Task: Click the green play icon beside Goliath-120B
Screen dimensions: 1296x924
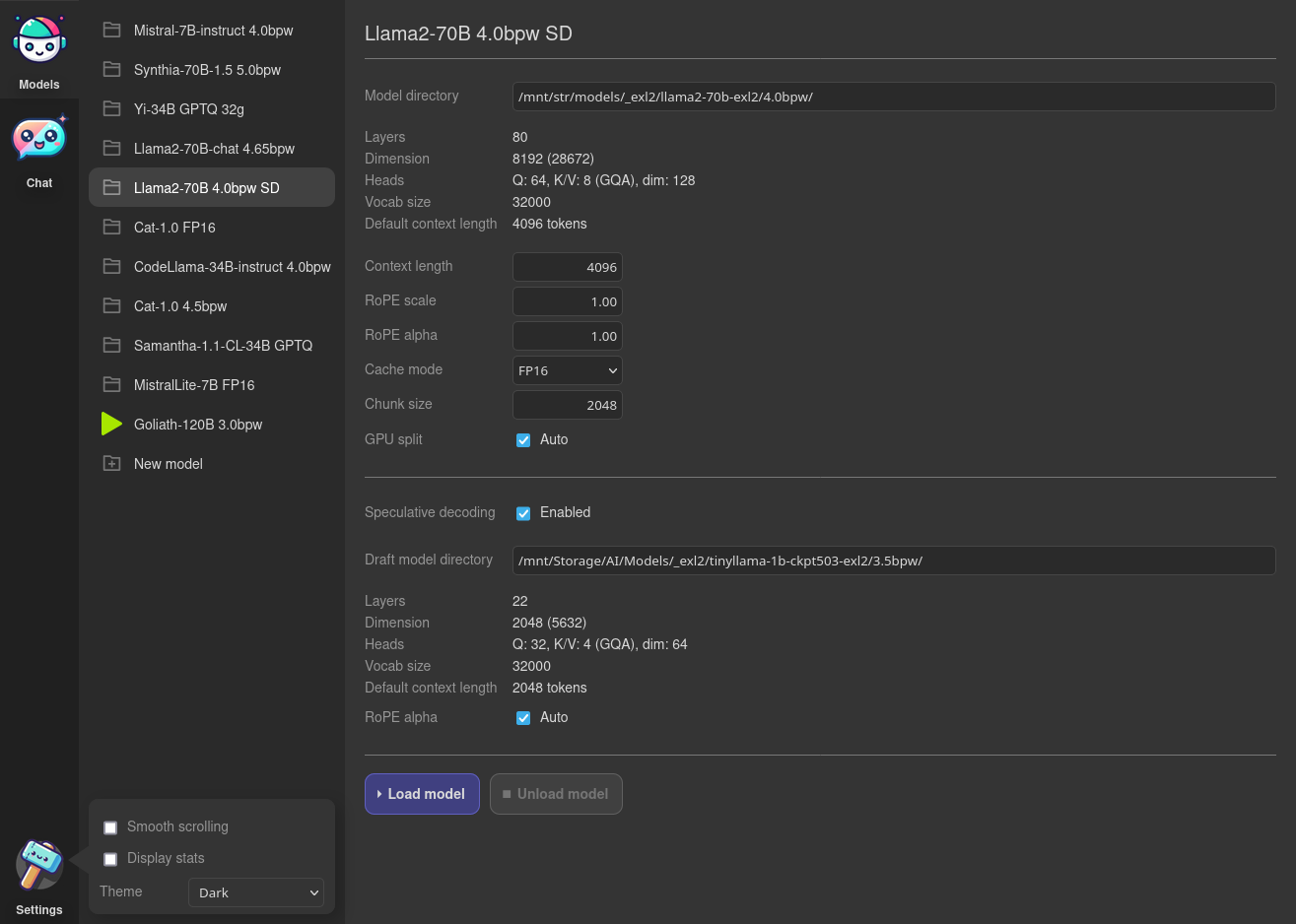Action: click(111, 425)
